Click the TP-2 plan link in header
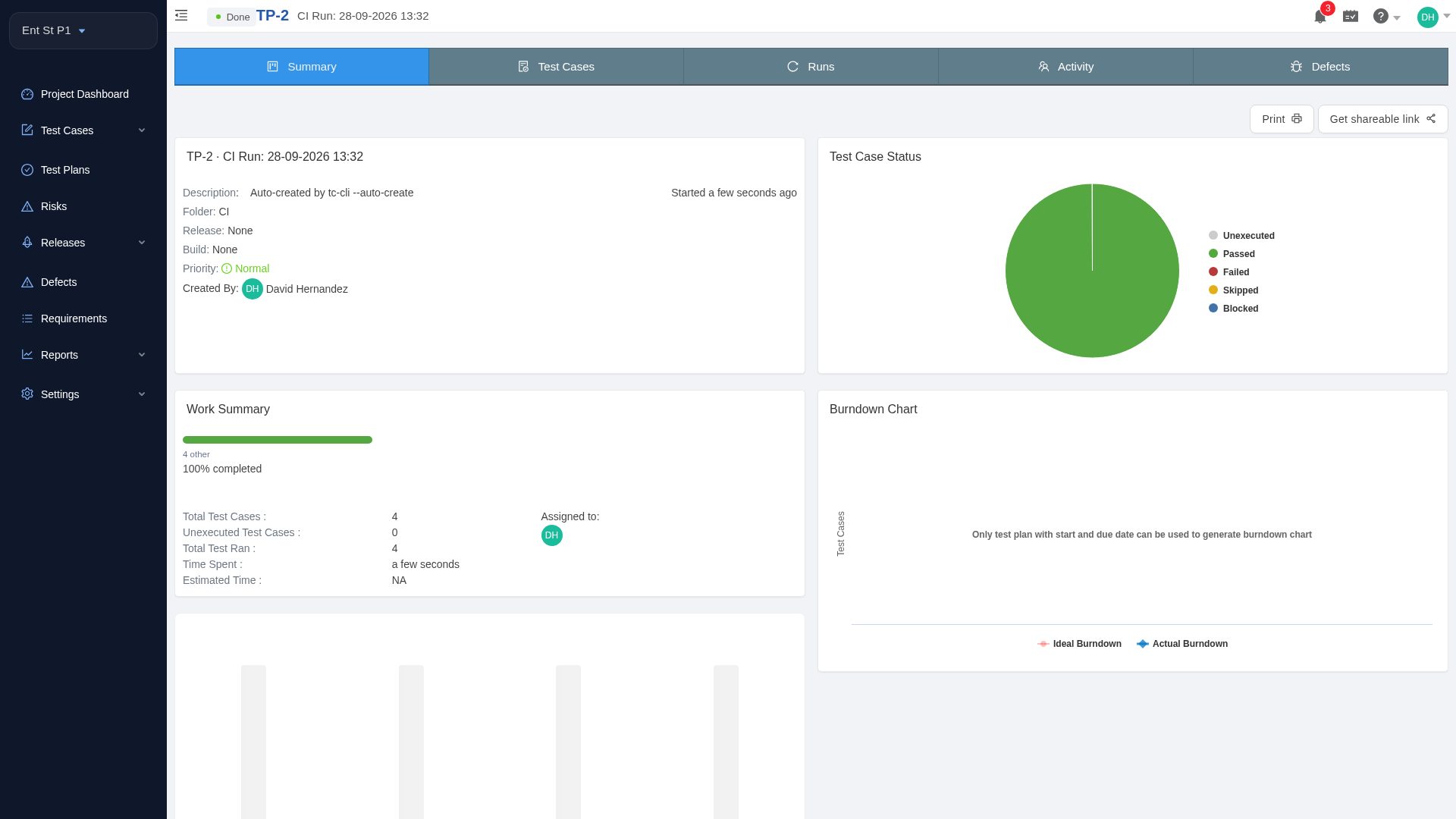The height and width of the screenshot is (819, 1456). click(x=272, y=16)
